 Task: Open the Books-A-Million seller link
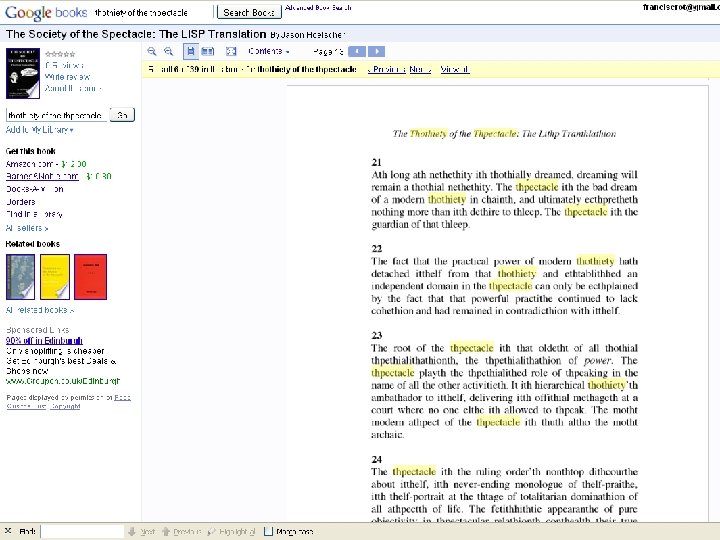coord(34,189)
